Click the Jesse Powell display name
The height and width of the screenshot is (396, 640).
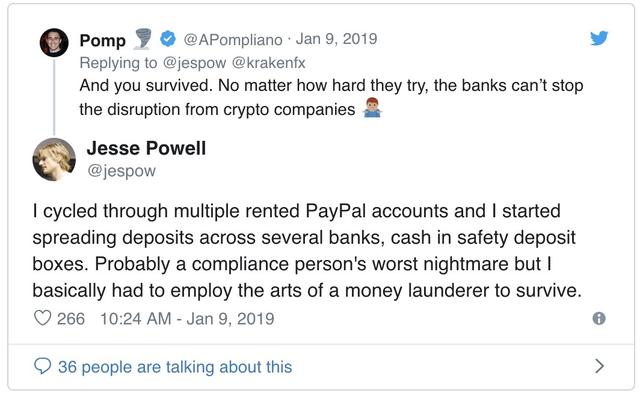coord(146,148)
